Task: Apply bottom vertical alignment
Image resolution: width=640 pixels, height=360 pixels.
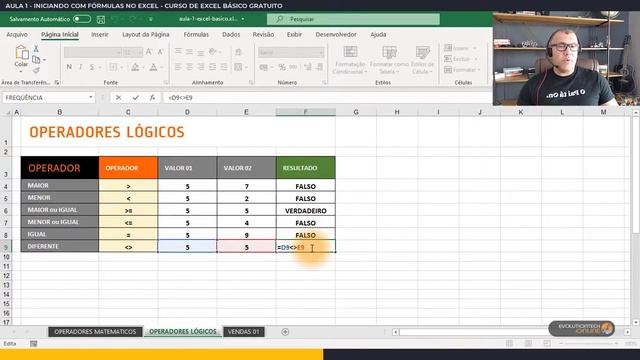Action: pyautogui.click(x=200, y=52)
